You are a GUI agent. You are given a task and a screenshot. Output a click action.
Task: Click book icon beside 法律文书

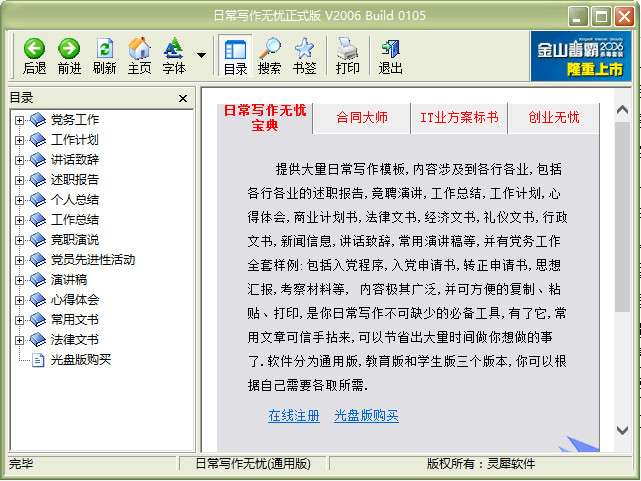click(38, 340)
